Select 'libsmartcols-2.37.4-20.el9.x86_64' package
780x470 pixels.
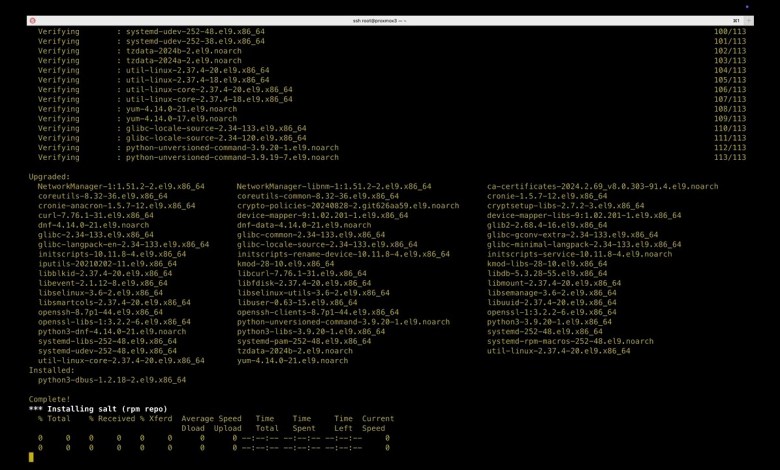tap(114, 302)
